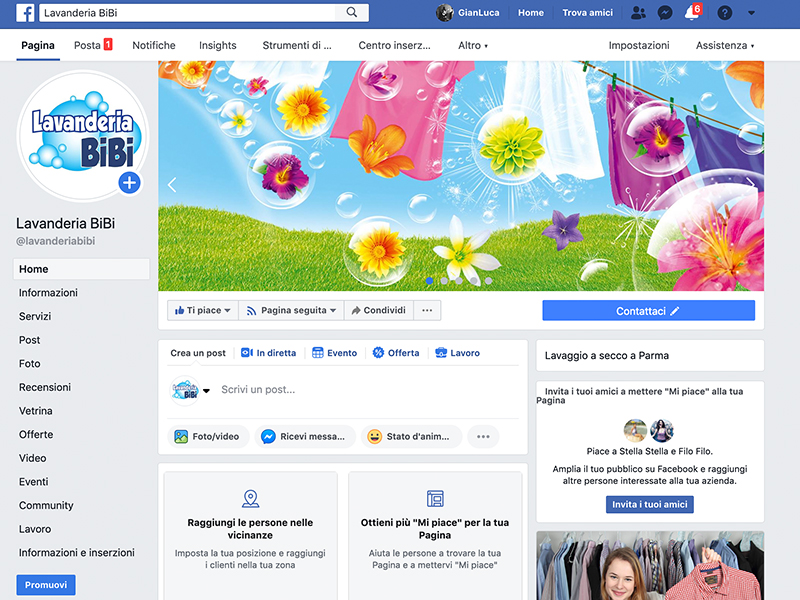Open post identity selector arrow
The height and width of the screenshot is (600, 800).
tap(206, 391)
